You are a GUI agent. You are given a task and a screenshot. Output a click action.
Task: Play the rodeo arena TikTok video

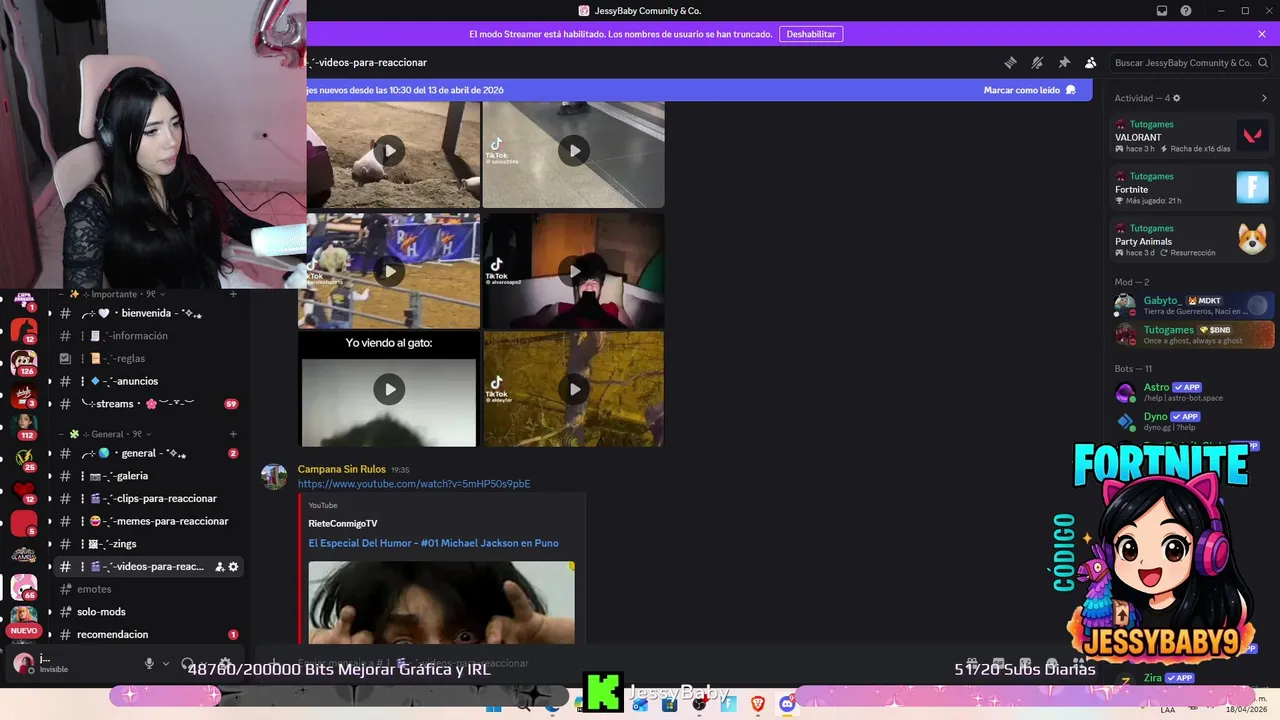(x=389, y=271)
